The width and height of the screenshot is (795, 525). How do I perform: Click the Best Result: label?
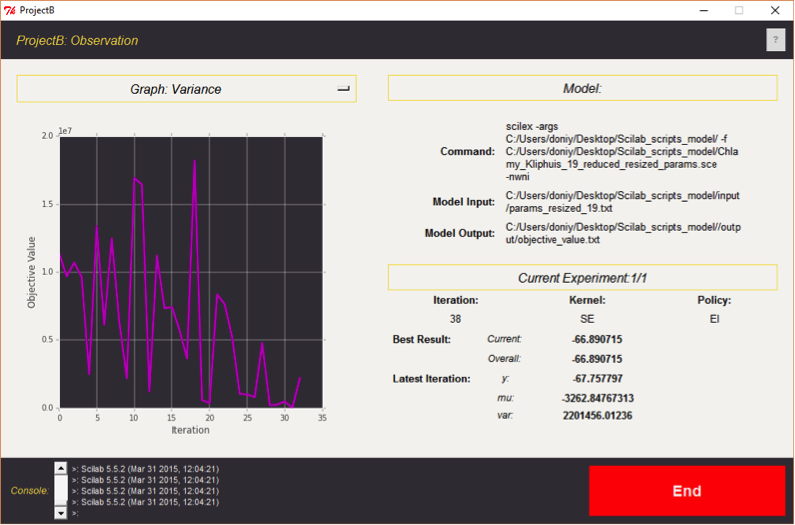point(421,339)
